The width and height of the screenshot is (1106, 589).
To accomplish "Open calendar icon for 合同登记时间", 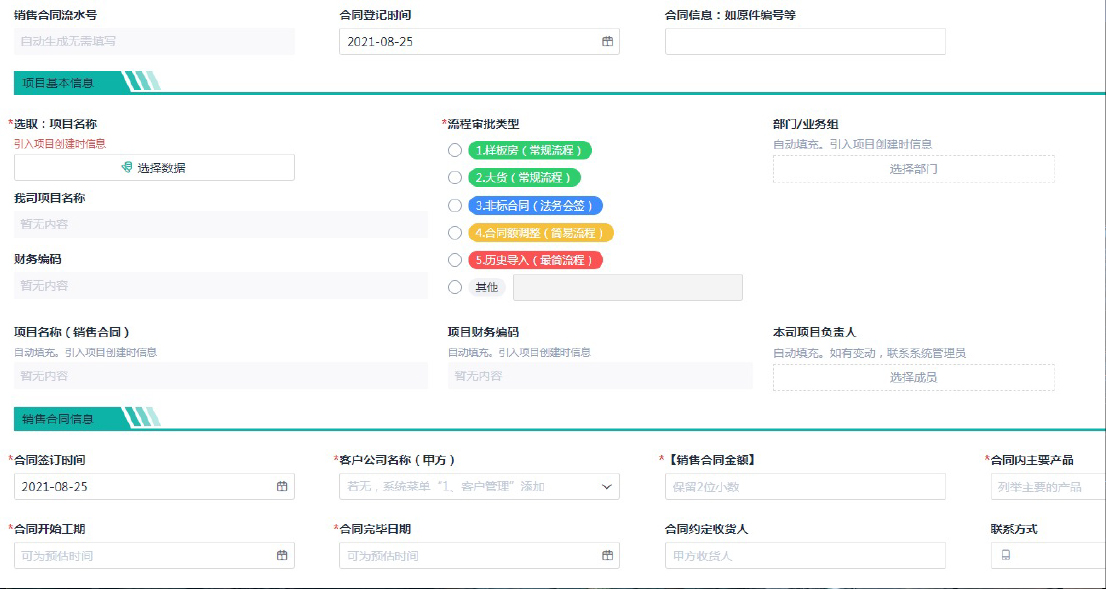I will point(607,42).
